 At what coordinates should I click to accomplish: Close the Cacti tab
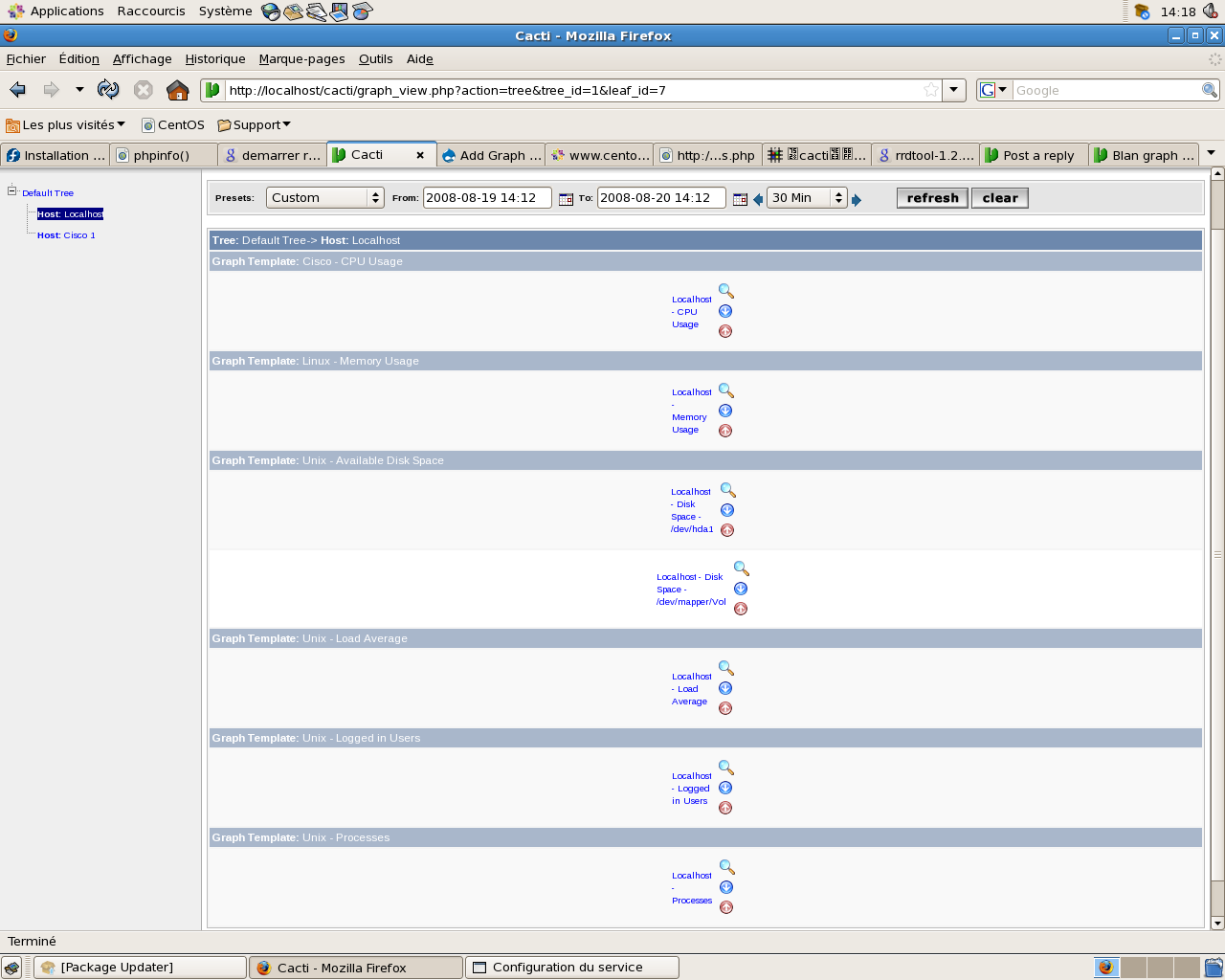[420, 155]
